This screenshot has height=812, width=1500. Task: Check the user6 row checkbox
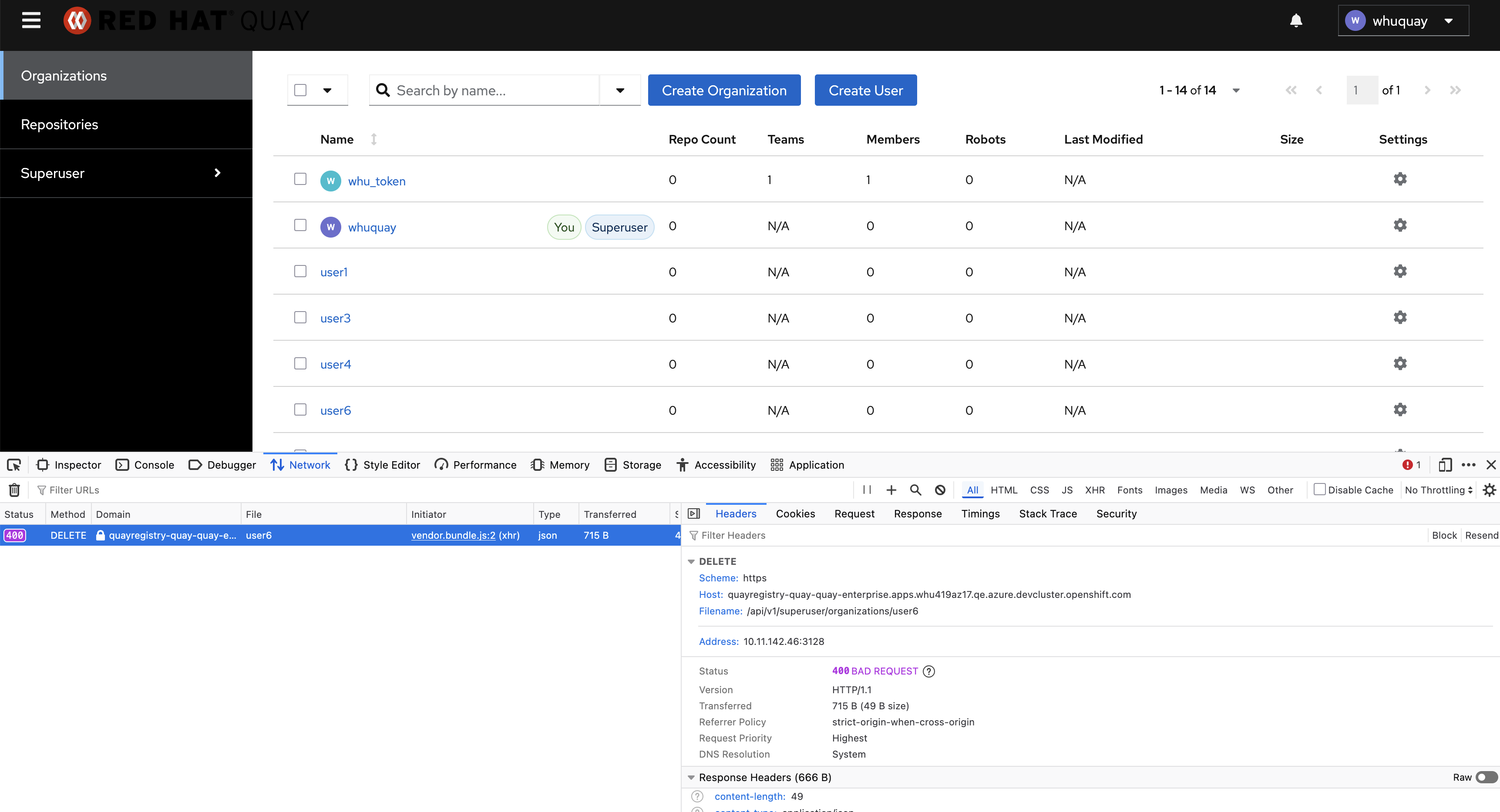pos(300,410)
